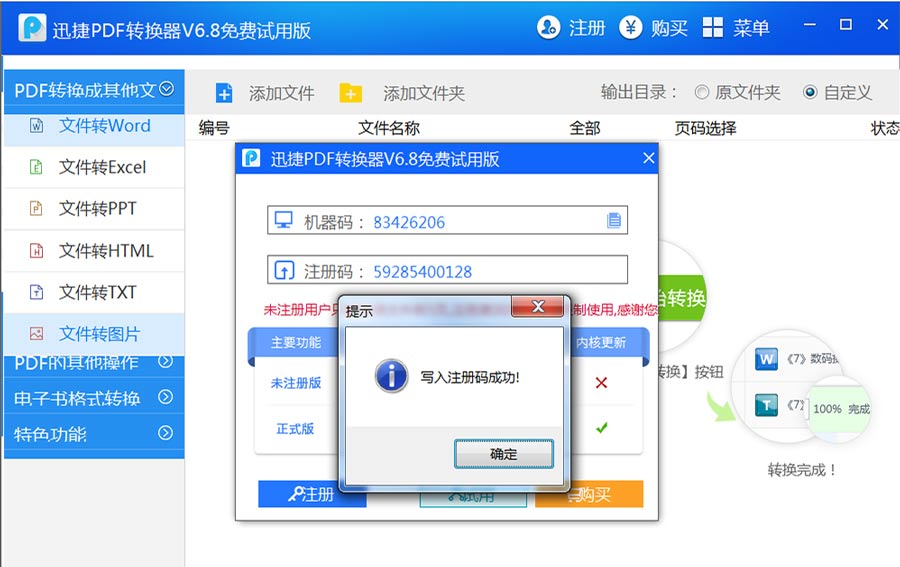Screen dimensions: 900x567
Task: Collapse the PDF转换成其他文件 section
Action: pos(166,89)
